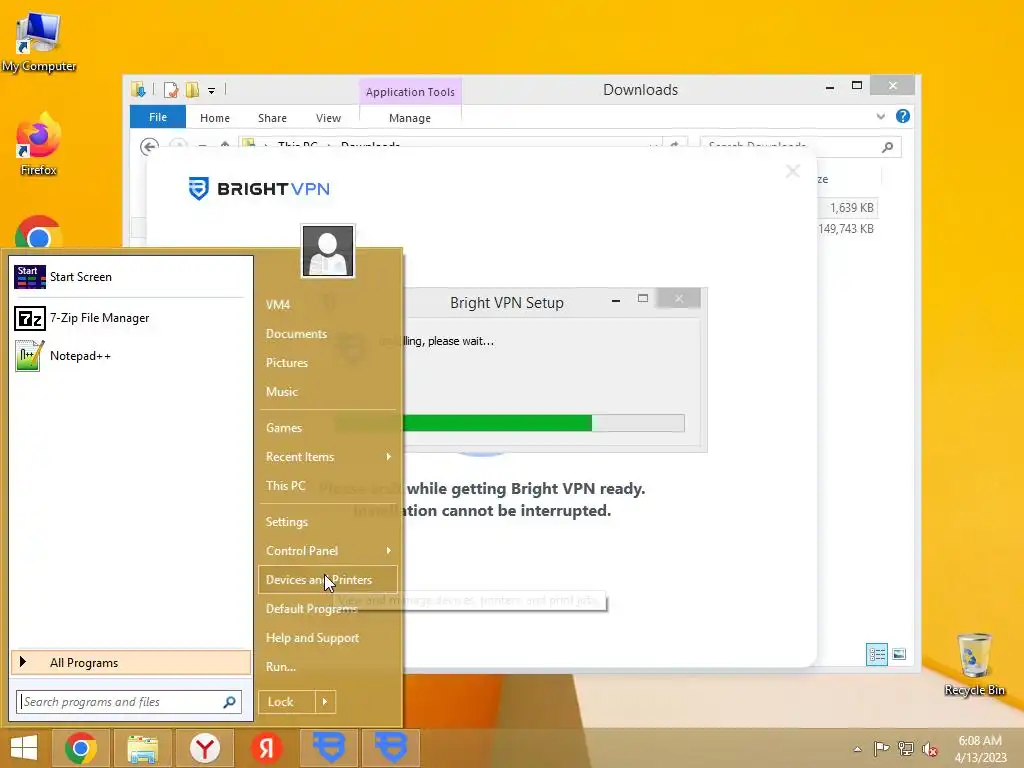Open the red Yandex taskbar icon
Screen dimensions: 1024x768
[x=266, y=748]
